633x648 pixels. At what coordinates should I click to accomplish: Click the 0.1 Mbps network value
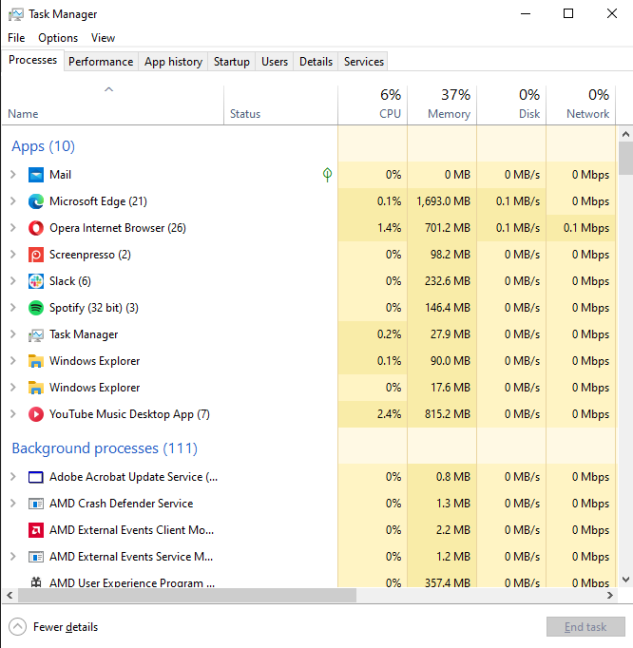click(x=586, y=228)
